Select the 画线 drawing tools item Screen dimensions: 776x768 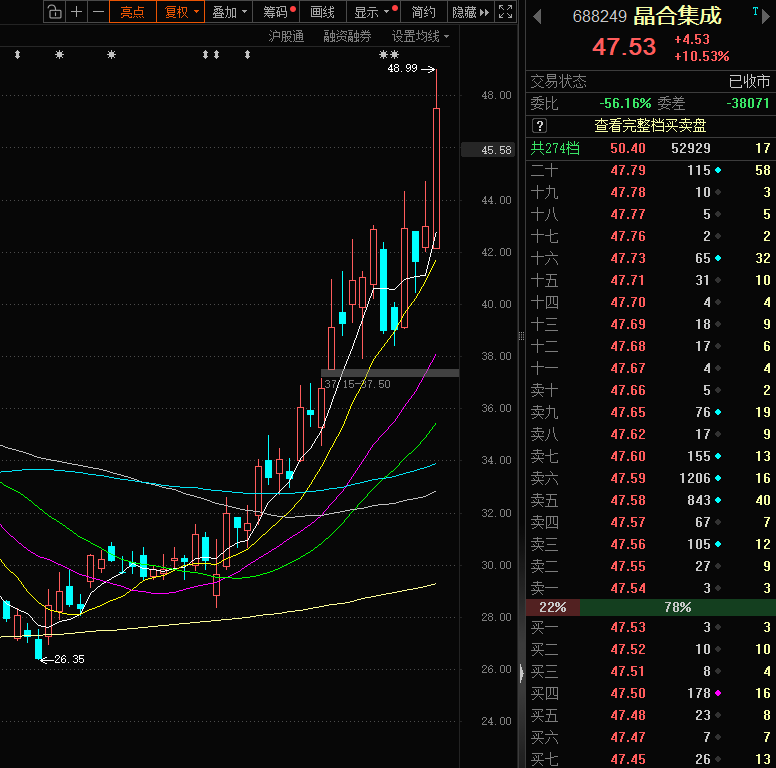(x=322, y=12)
